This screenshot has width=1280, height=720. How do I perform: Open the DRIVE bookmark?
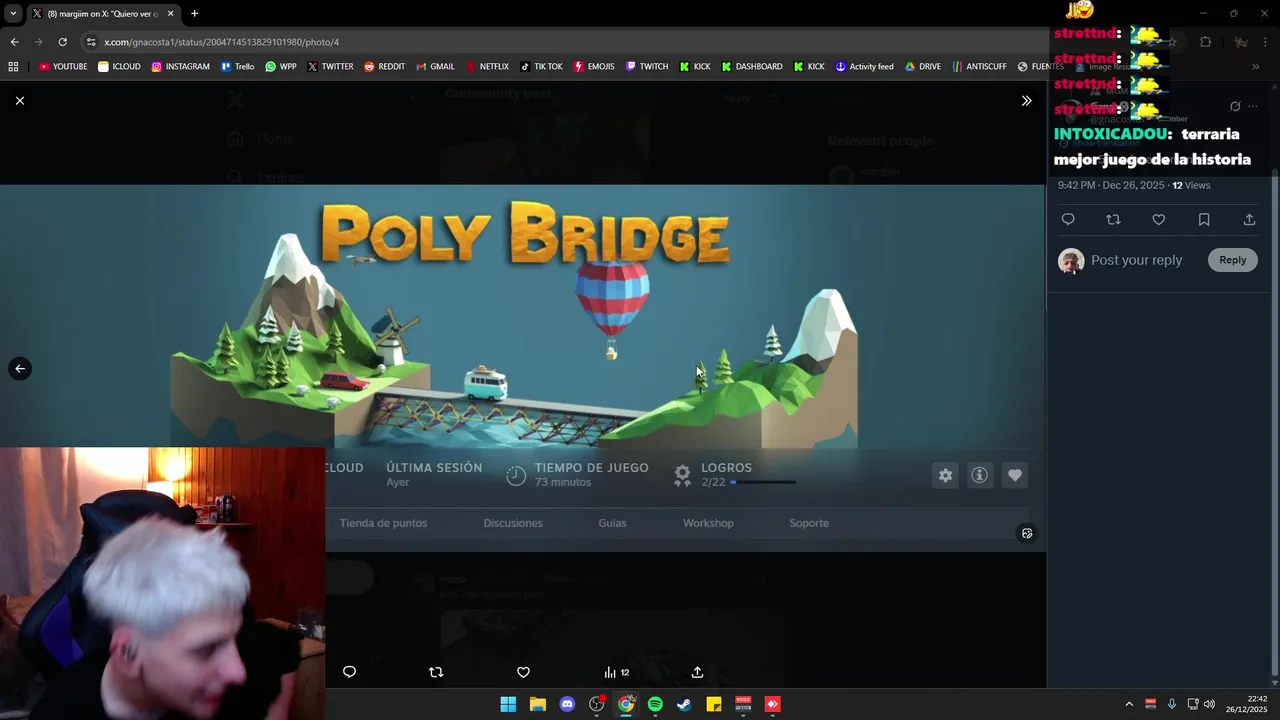click(x=922, y=67)
